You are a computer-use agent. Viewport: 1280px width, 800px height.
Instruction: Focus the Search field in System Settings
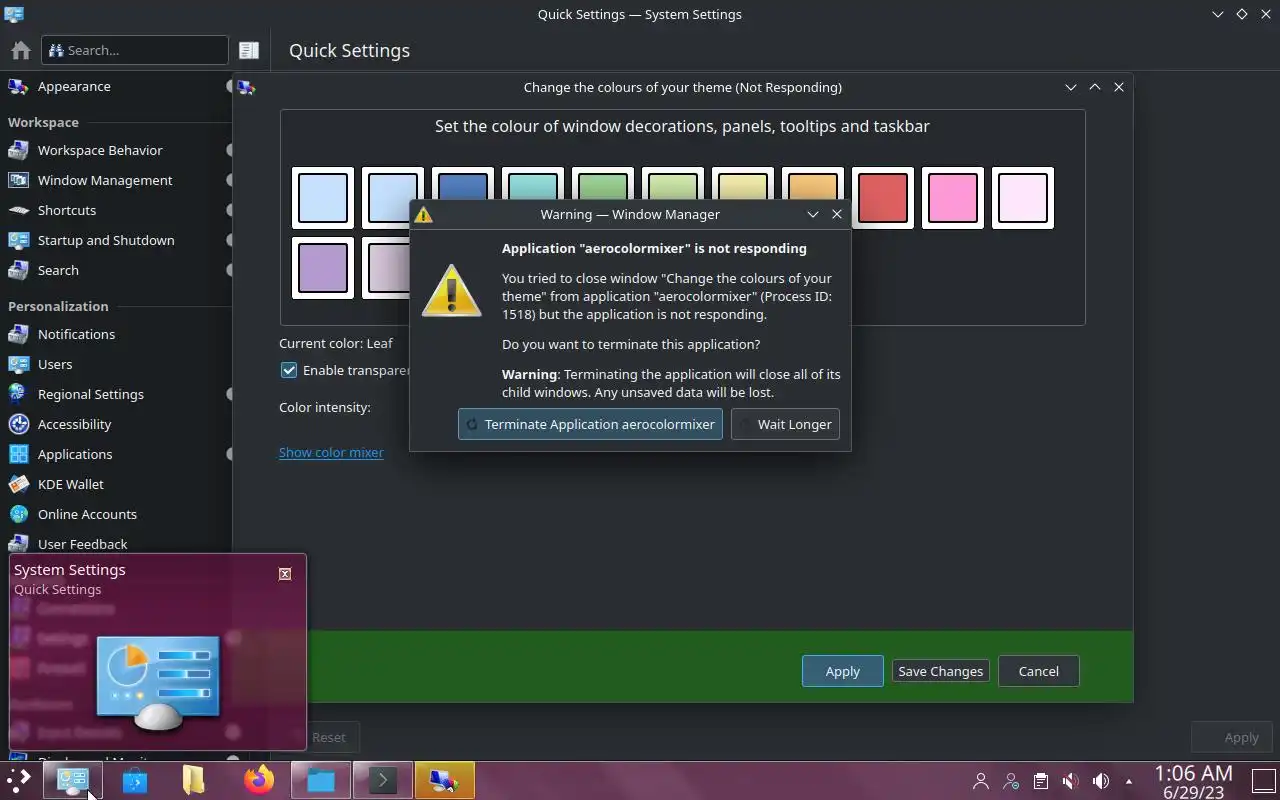pos(135,50)
